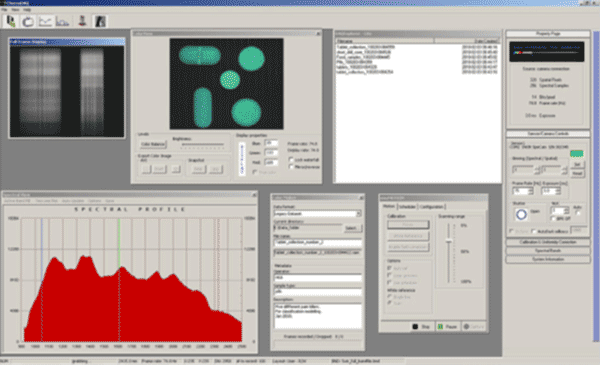Expand the Spectral Bands section
Screen dimensions: 600x365
[548, 251]
